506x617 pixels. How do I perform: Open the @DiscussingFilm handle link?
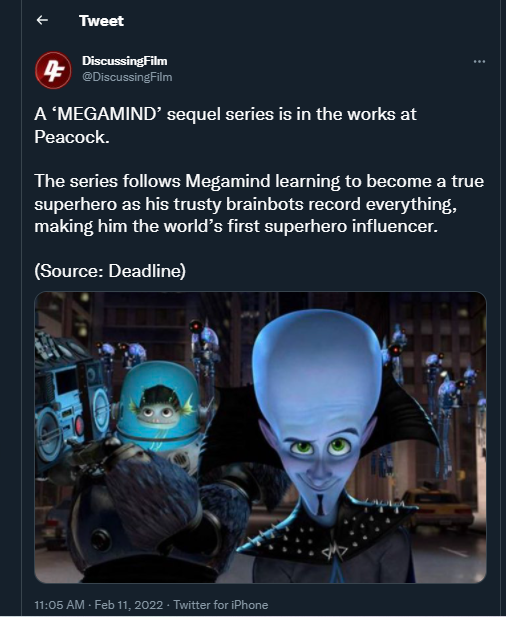(127, 77)
